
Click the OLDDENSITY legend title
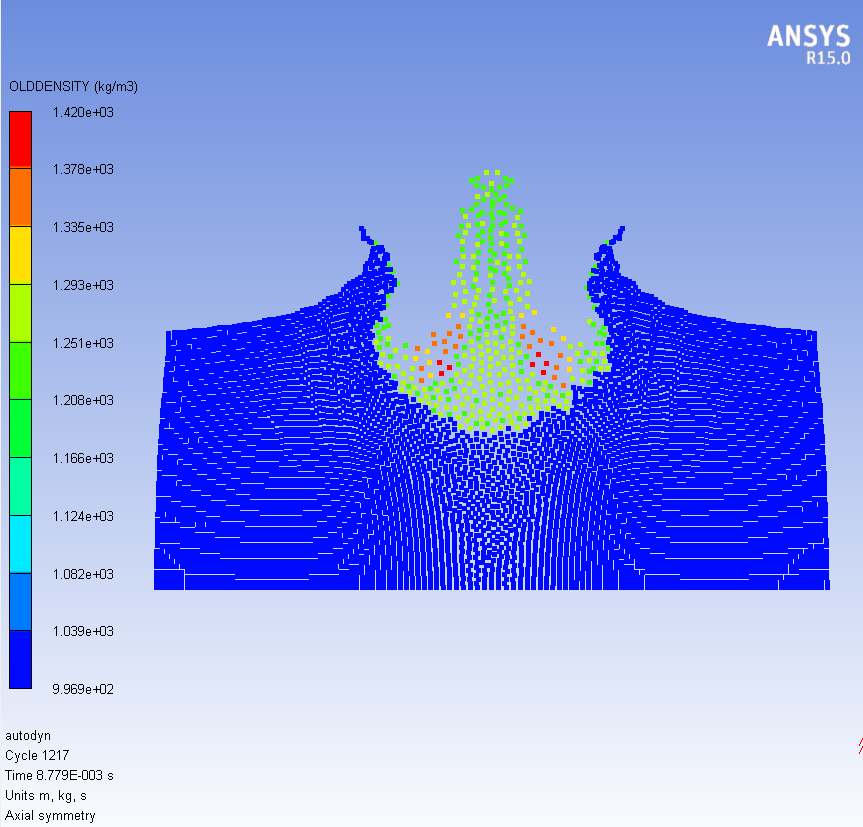[x=72, y=87]
